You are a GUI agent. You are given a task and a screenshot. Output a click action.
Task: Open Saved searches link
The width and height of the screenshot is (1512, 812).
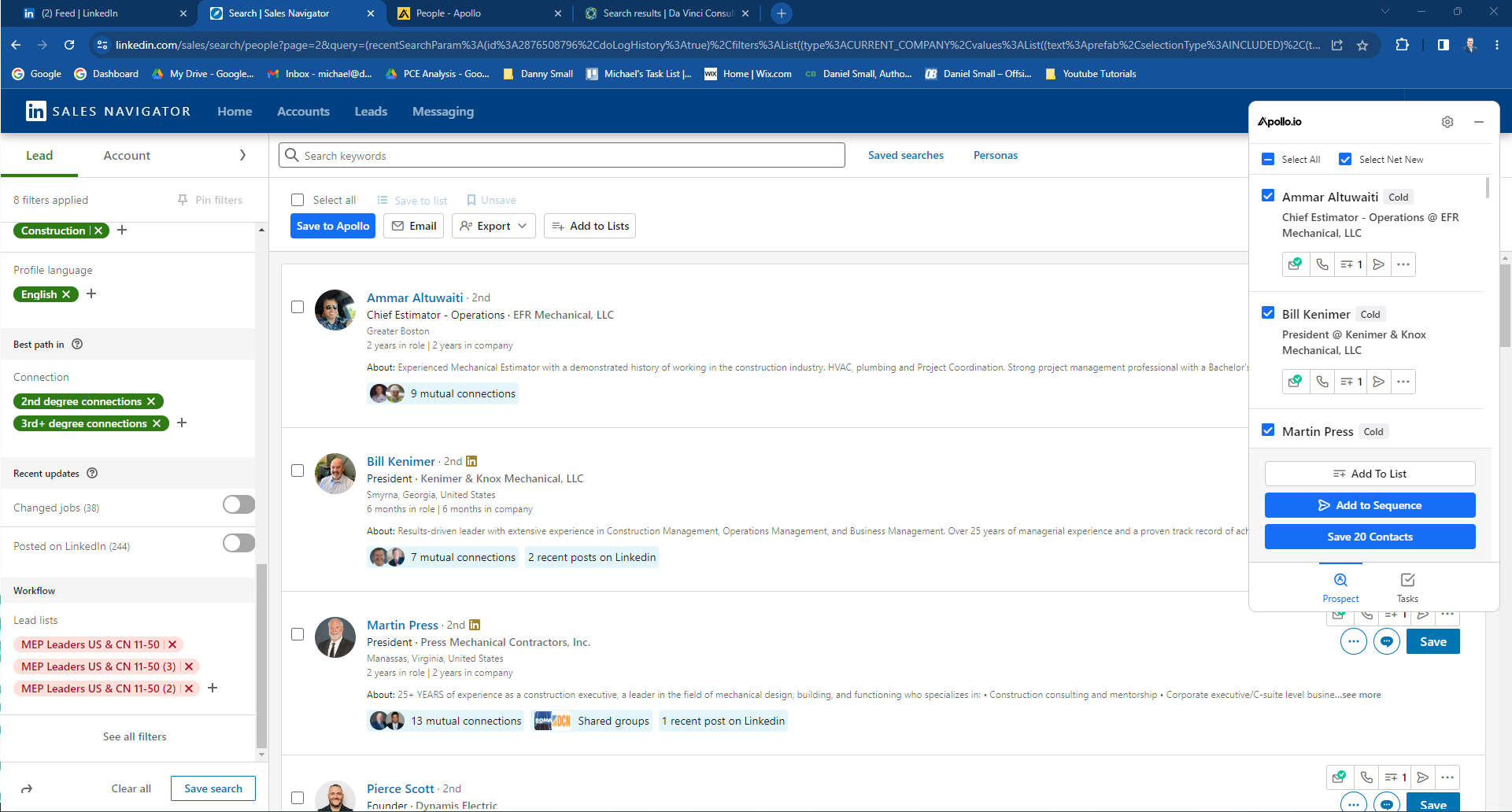(x=906, y=155)
